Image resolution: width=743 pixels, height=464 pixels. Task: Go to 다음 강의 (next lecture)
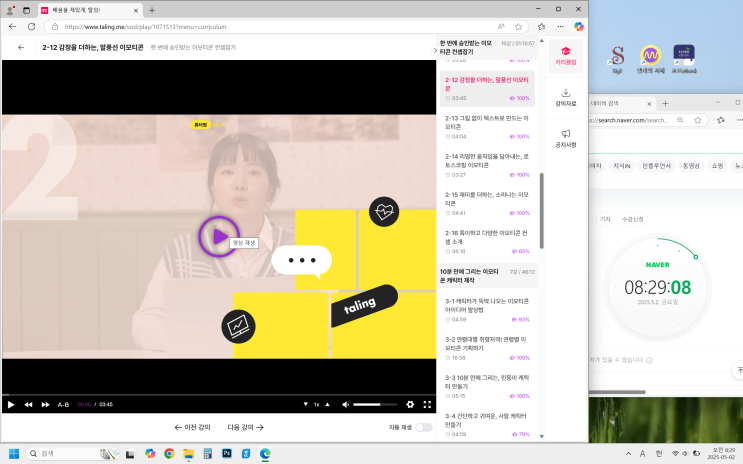[x=245, y=427]
